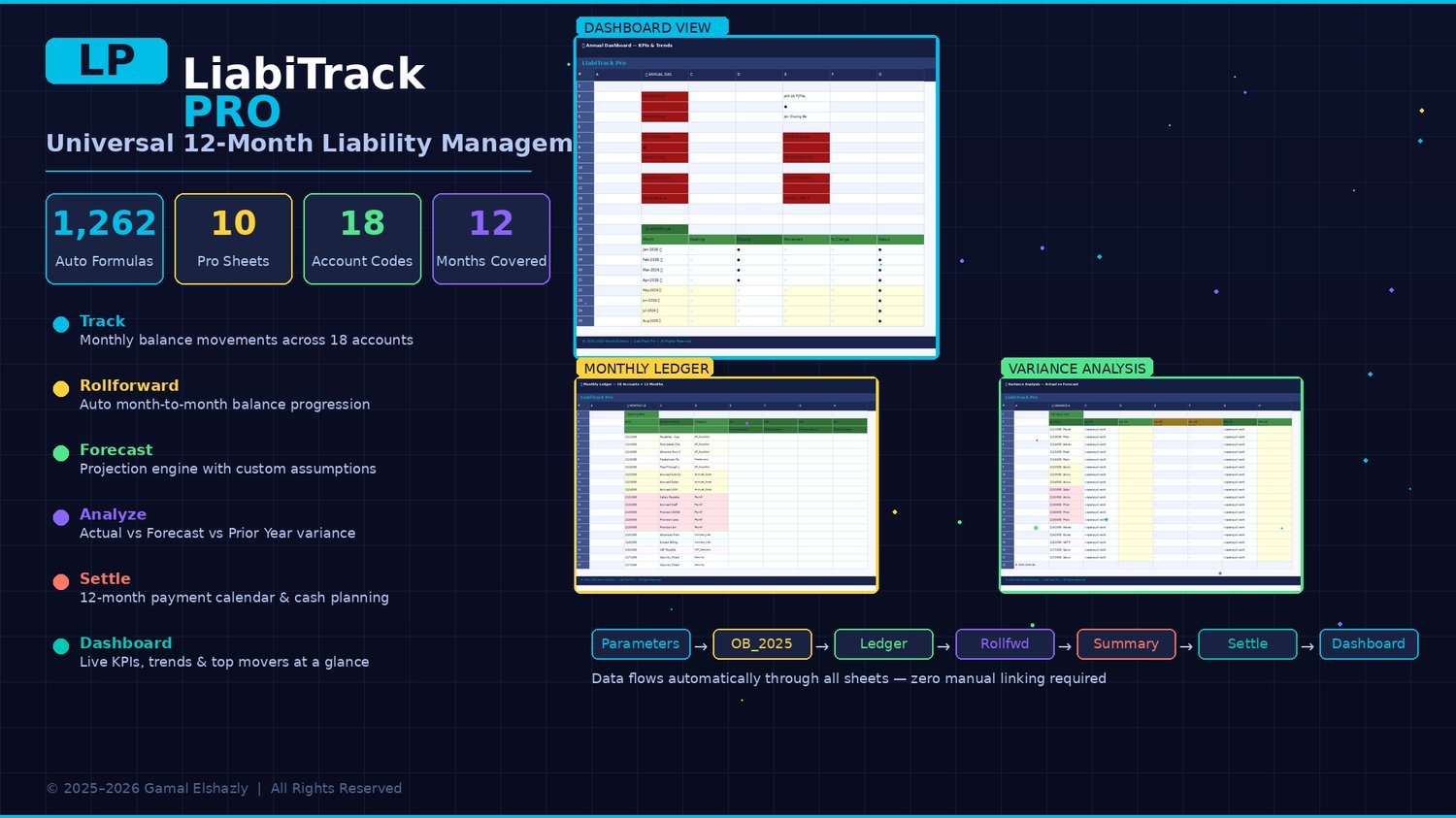Open the MONTHLY LEDGER label tab
The height and width of the screenshot is (818, 1456).
645,368
